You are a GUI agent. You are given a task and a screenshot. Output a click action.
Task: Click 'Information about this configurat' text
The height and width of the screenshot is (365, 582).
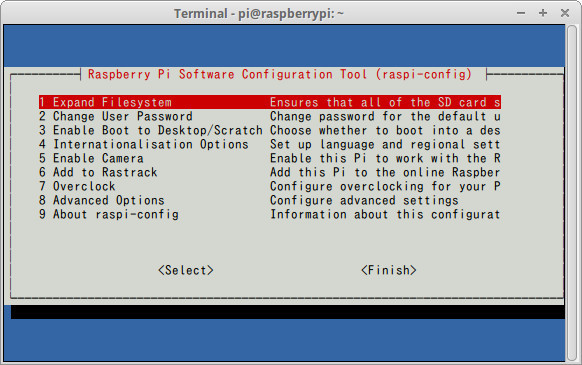click(x=385, y=214)
